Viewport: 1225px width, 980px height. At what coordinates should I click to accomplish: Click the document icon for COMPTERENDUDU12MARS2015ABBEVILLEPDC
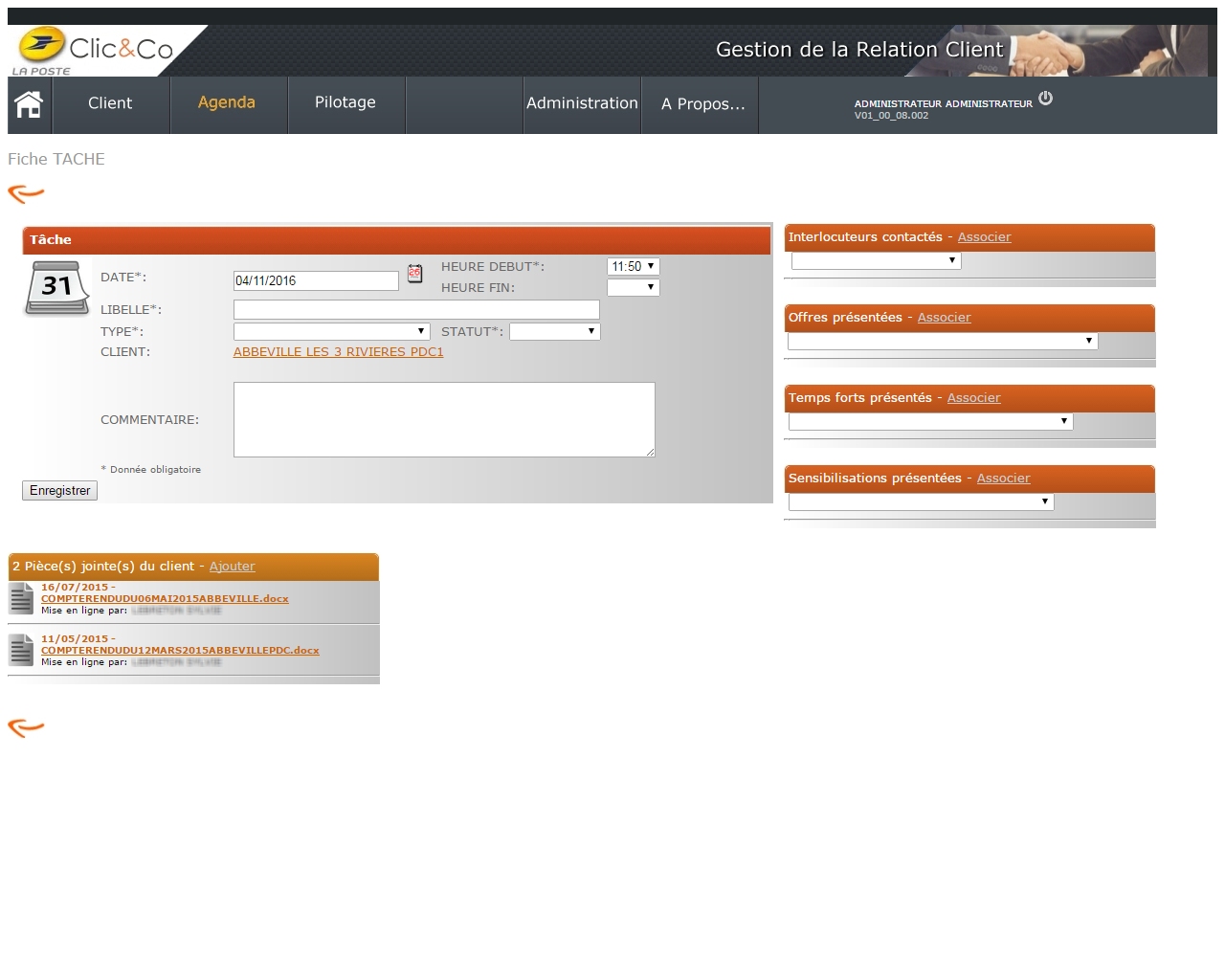point(21,651)
